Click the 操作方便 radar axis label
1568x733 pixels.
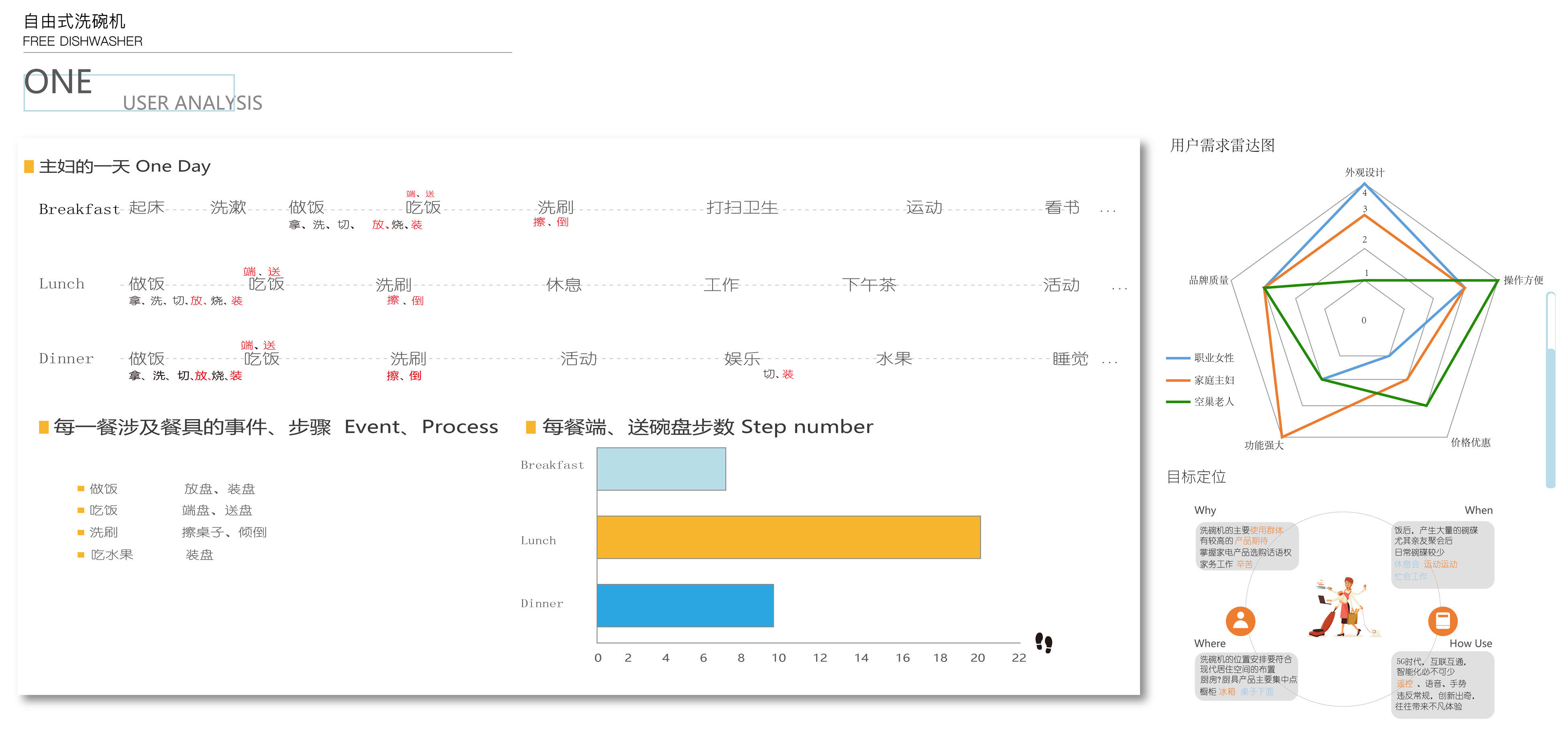[1523, 280]
